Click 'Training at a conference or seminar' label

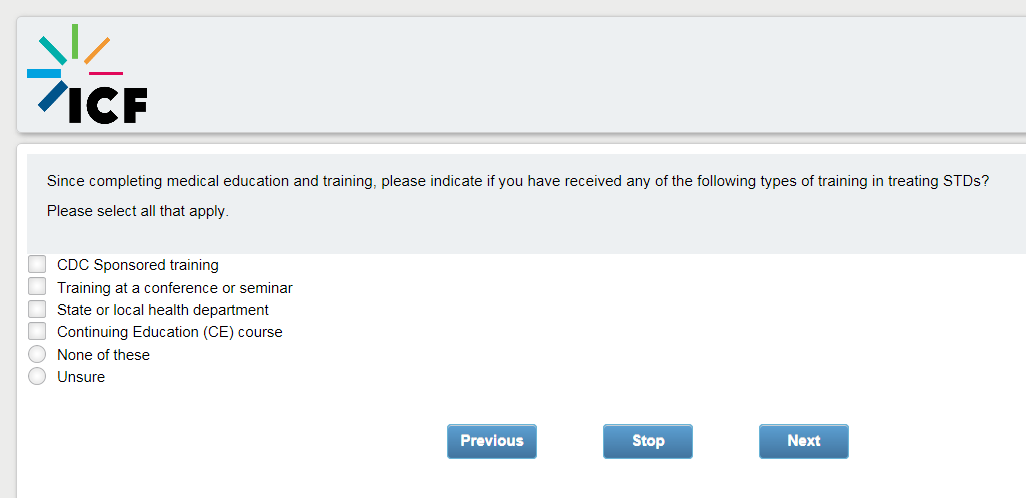[174, 288]
